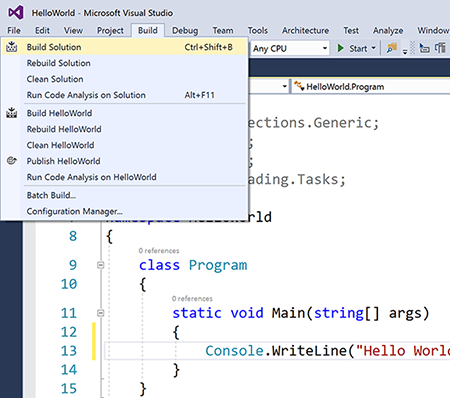Choose Build Solution from the menu
Viewport: 450px width, 398px height.
124,47
